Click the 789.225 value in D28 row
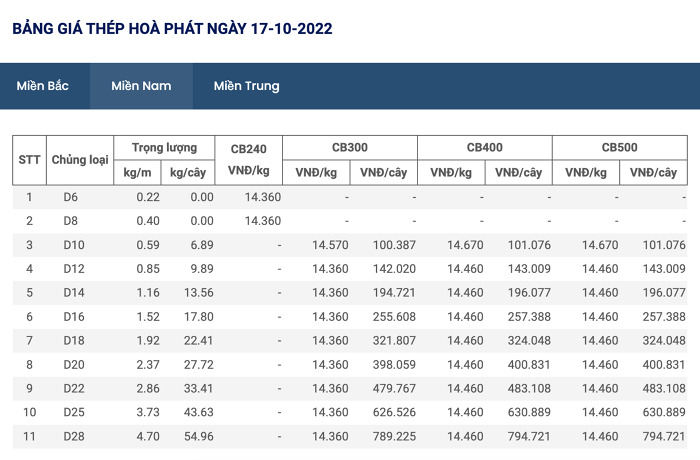The height and width of the screenshot is (460, 700). [394, 436]
